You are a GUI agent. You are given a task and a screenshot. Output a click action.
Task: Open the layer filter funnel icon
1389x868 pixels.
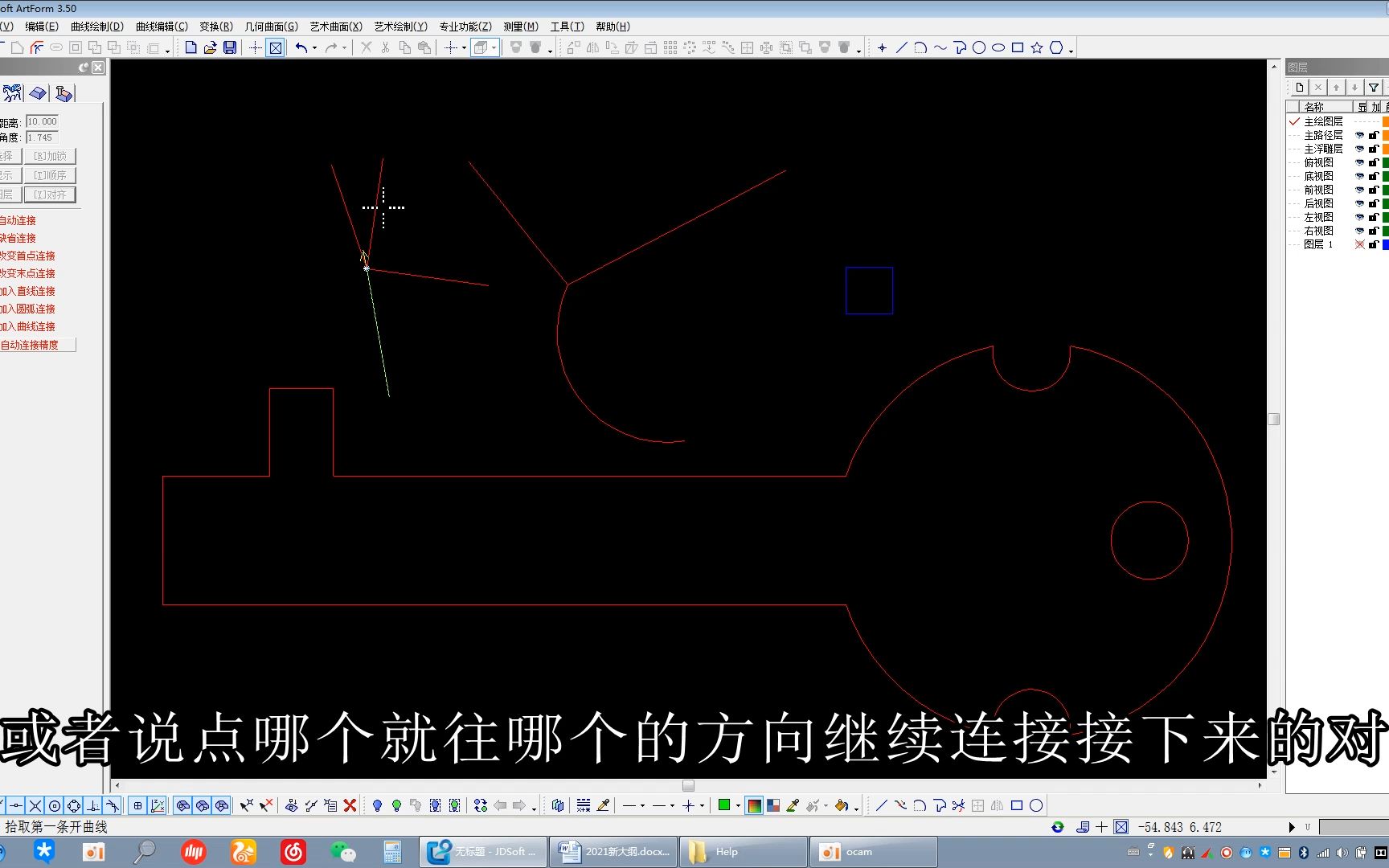pyautogui.click(x=1373, y=87)
